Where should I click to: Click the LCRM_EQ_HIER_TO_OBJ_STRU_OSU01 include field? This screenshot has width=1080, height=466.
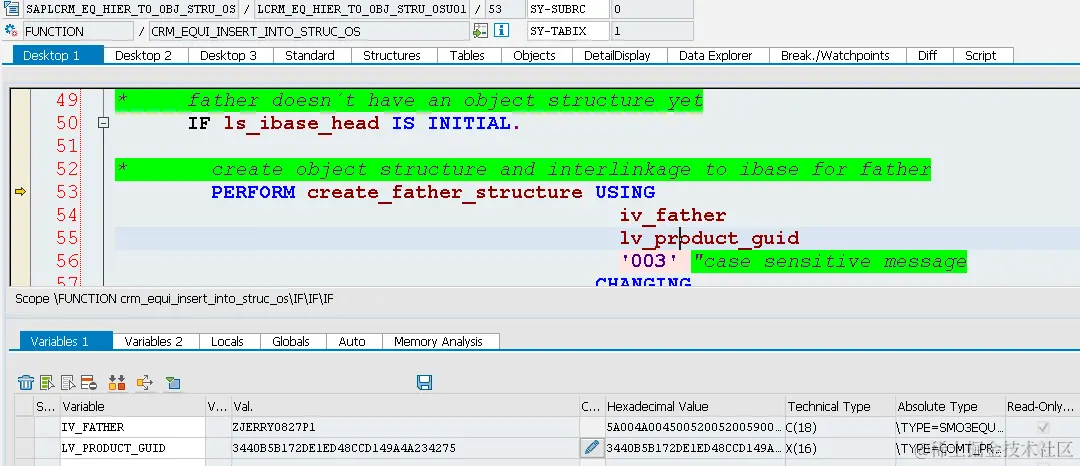(362, 10)
